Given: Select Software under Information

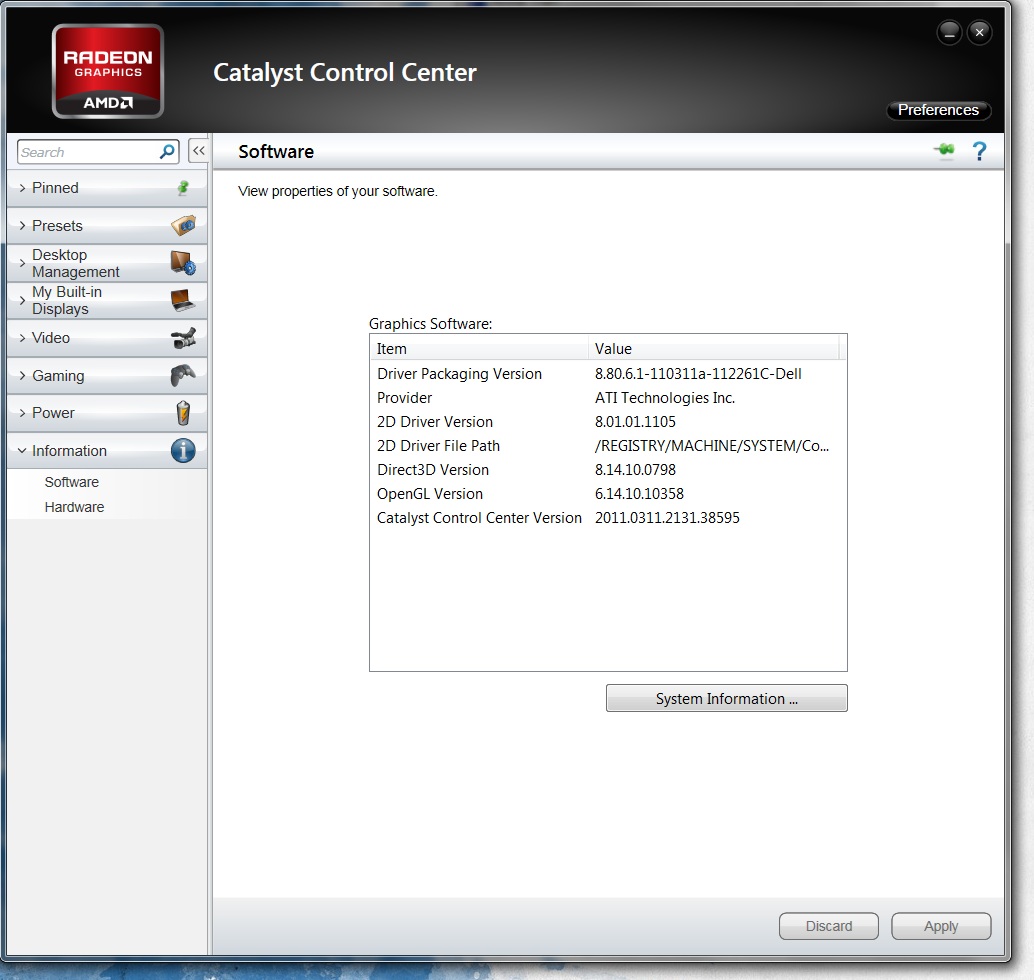Looking at the screenshot, I should coord(71,482).
